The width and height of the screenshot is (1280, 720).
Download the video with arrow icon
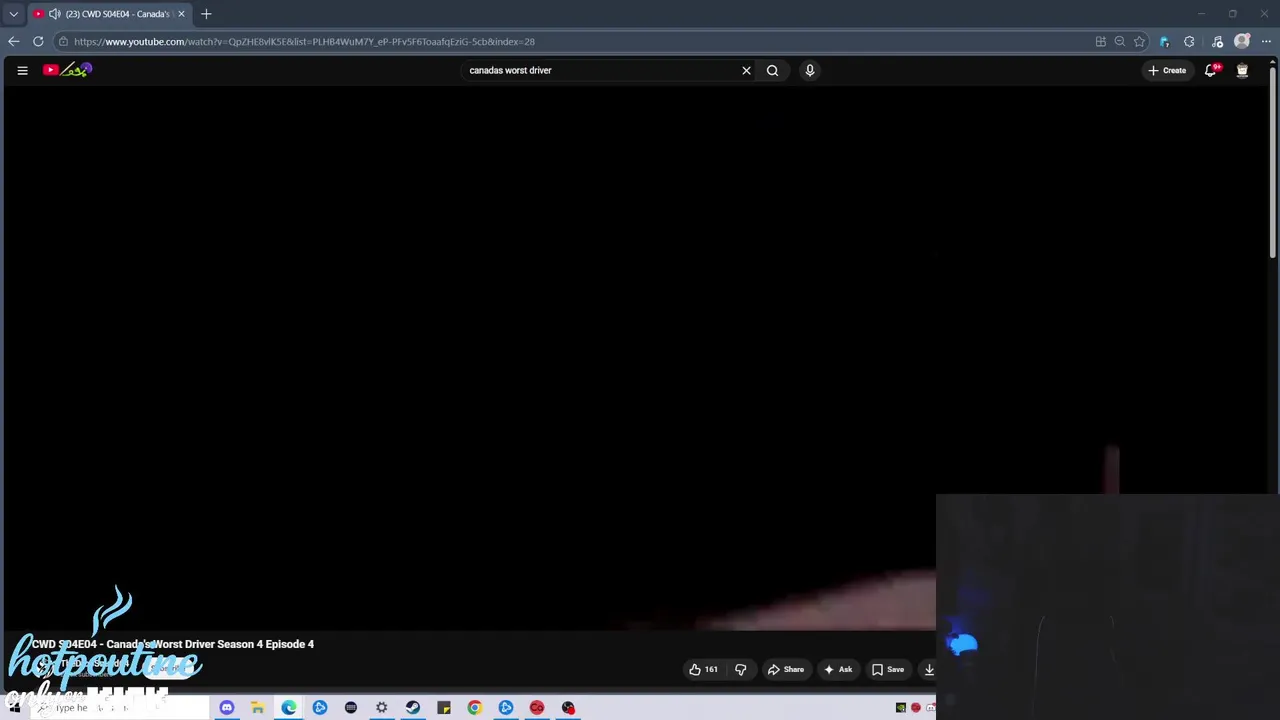[x=929, y=669]
